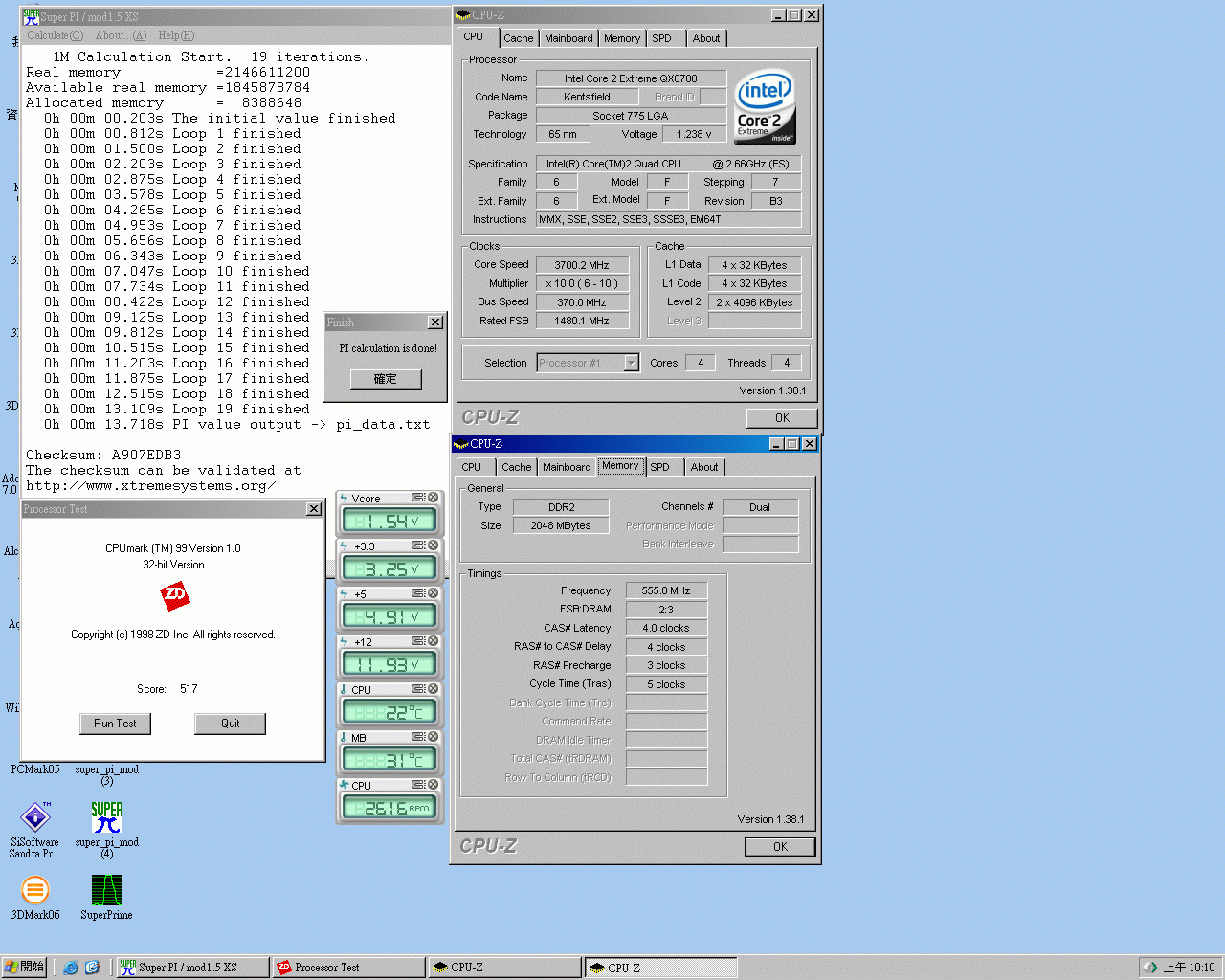This screenshot has height=980, width=1225.
Task: Close the Processor Test window
Action: [x=314, y=509]
